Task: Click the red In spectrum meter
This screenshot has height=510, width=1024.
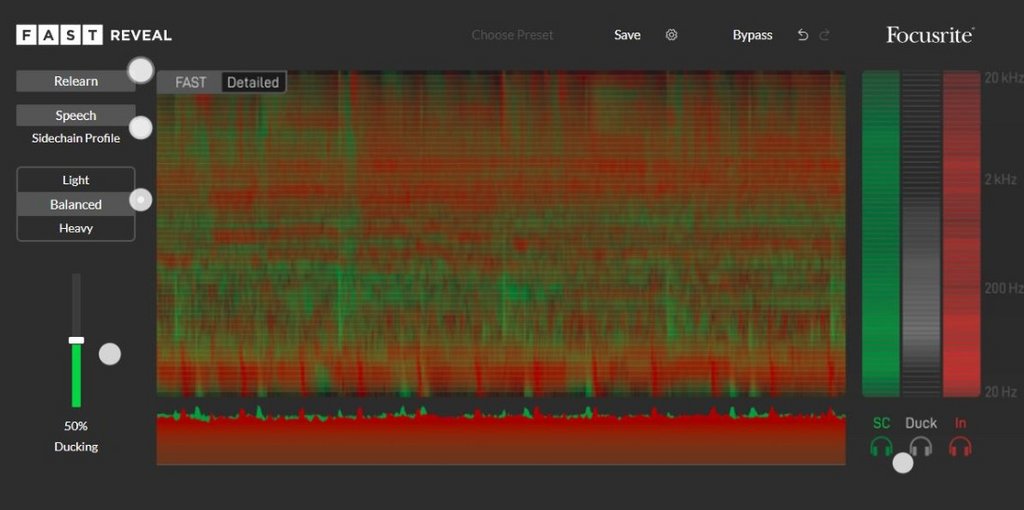Action: click(x=962, y=234)
